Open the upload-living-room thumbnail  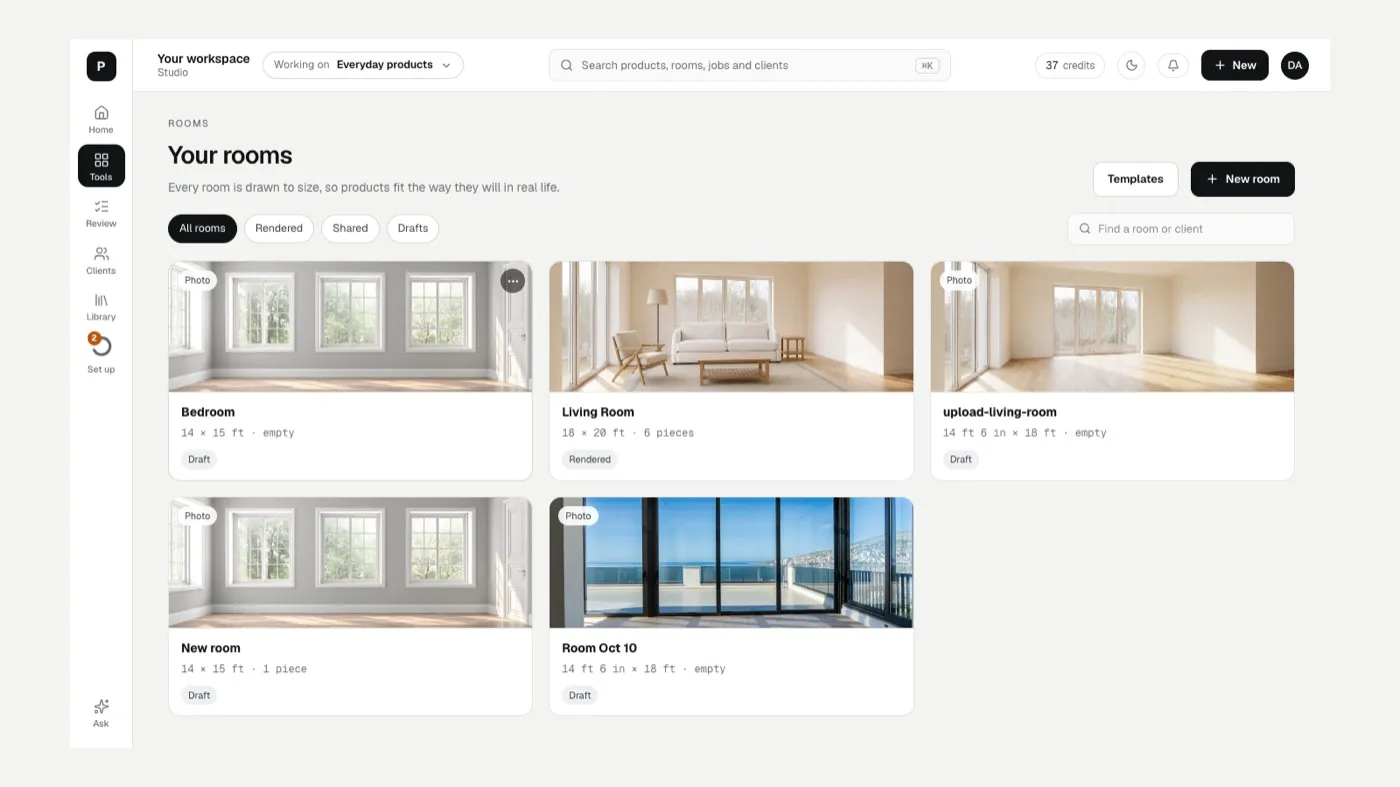click(x=1112, y=327)
